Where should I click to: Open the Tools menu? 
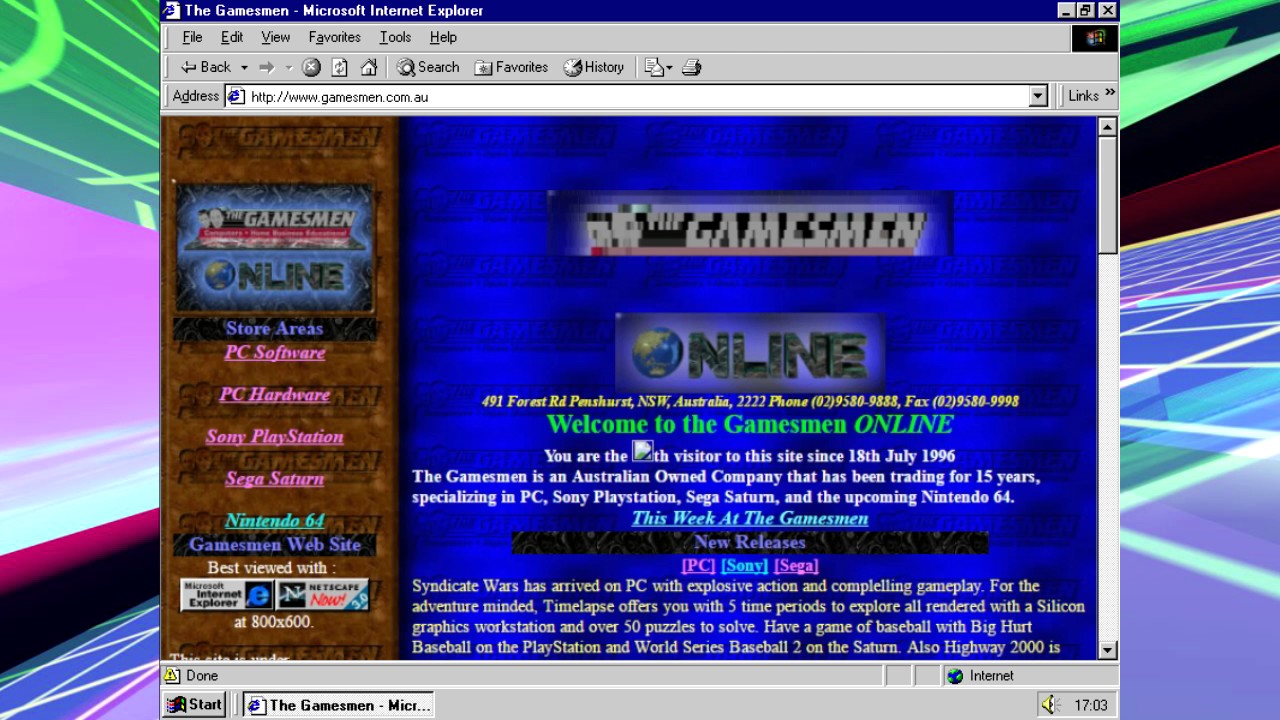[395, 37]
